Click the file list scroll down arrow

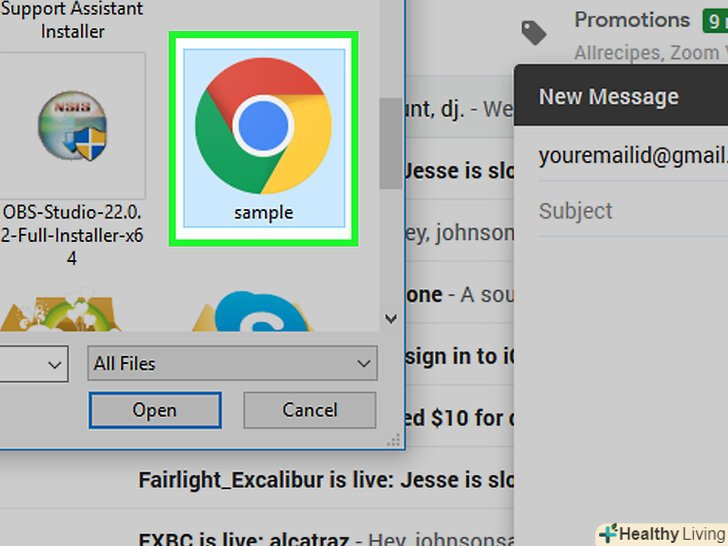point(391,318)
